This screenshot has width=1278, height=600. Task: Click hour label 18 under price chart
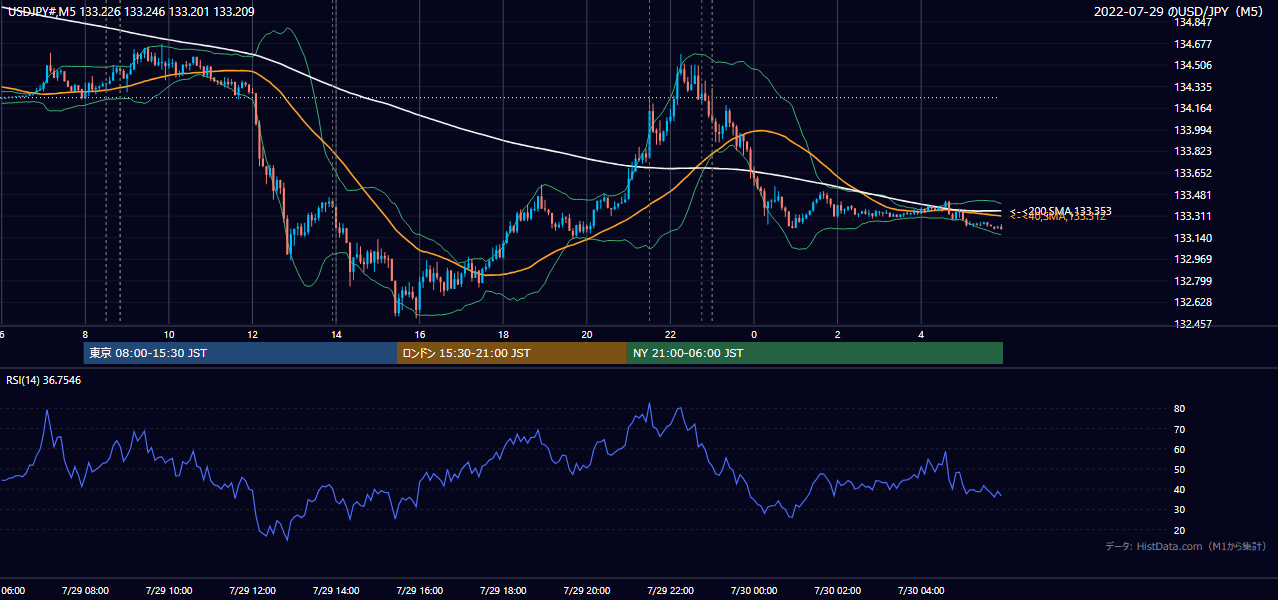click(x=503, y=334)
